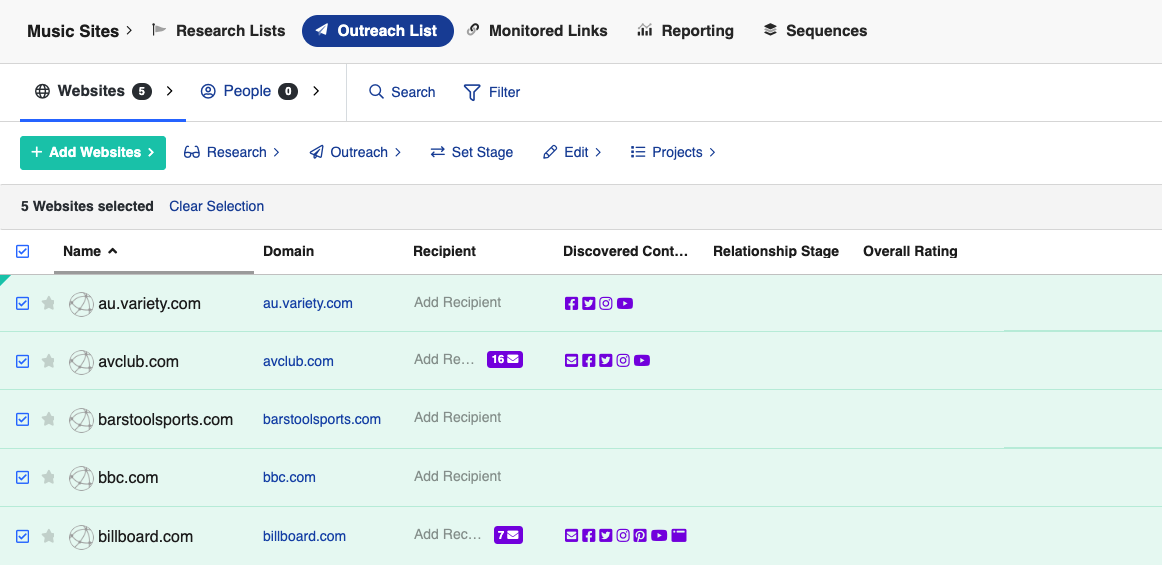The width and height of the screenshot is (1162, 568).
Task: Star the bbc.com website
Action: [x=48, y=477]
